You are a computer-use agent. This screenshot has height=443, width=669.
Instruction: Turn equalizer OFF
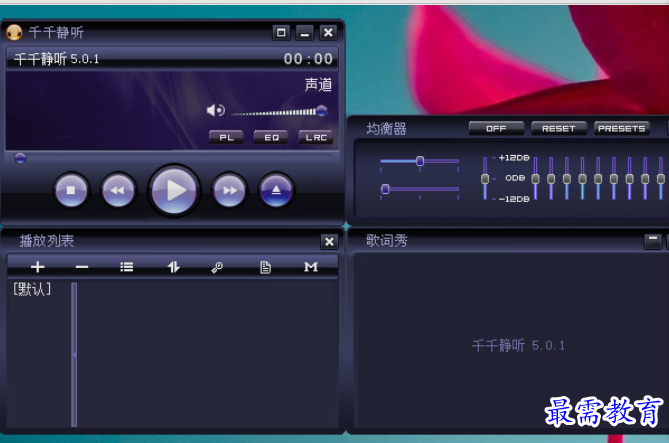(x=496, y=128)
